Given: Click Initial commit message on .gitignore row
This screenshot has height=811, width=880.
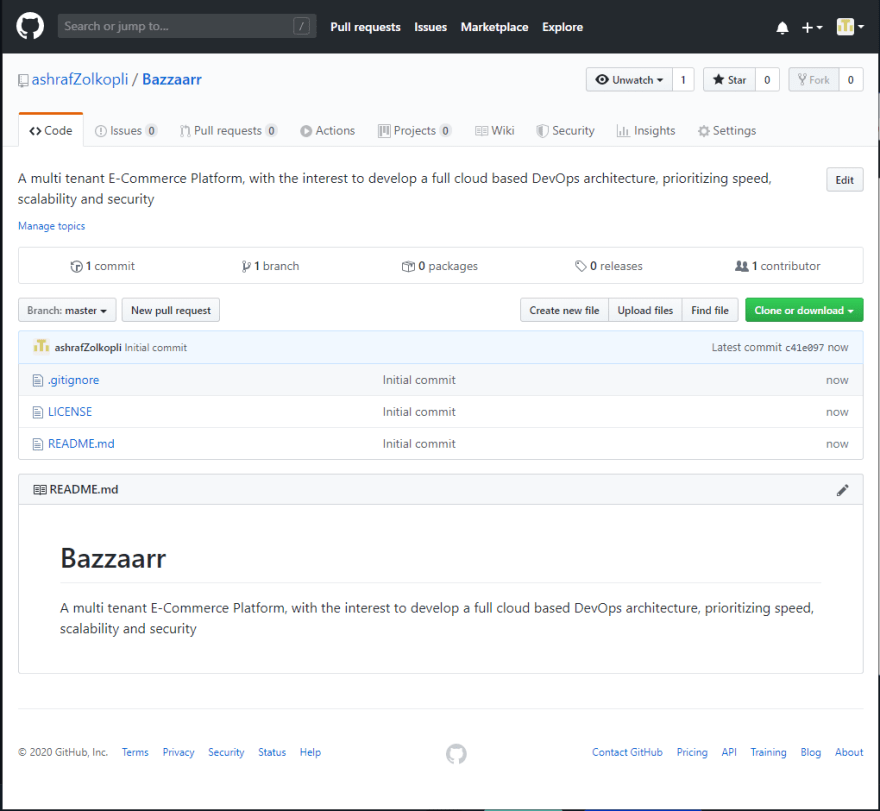Looking at the screenshot, I should click(x=419, y=380).
